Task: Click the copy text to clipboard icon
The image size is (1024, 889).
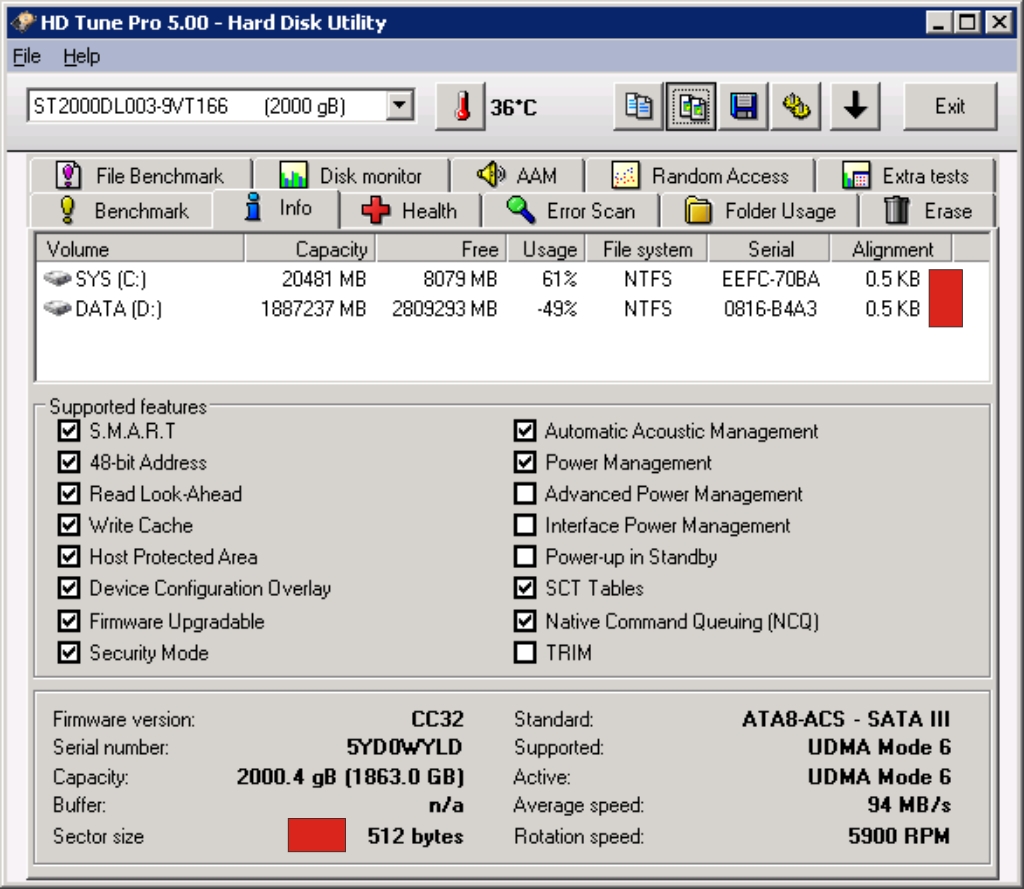Action: tap(638, 106)
